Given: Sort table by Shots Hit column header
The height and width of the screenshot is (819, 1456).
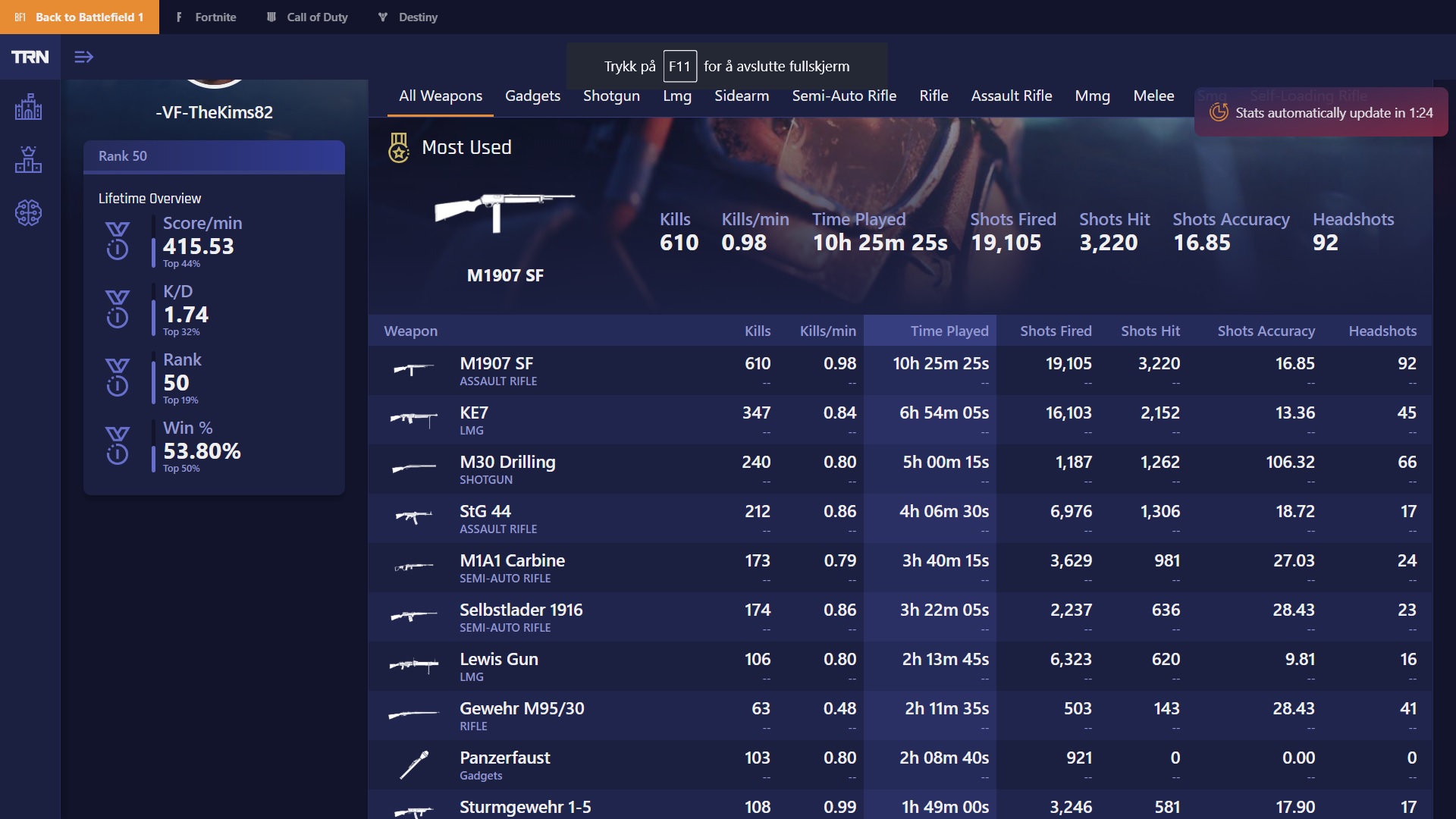Looking at the screenshot, I should pos(1150,331).
